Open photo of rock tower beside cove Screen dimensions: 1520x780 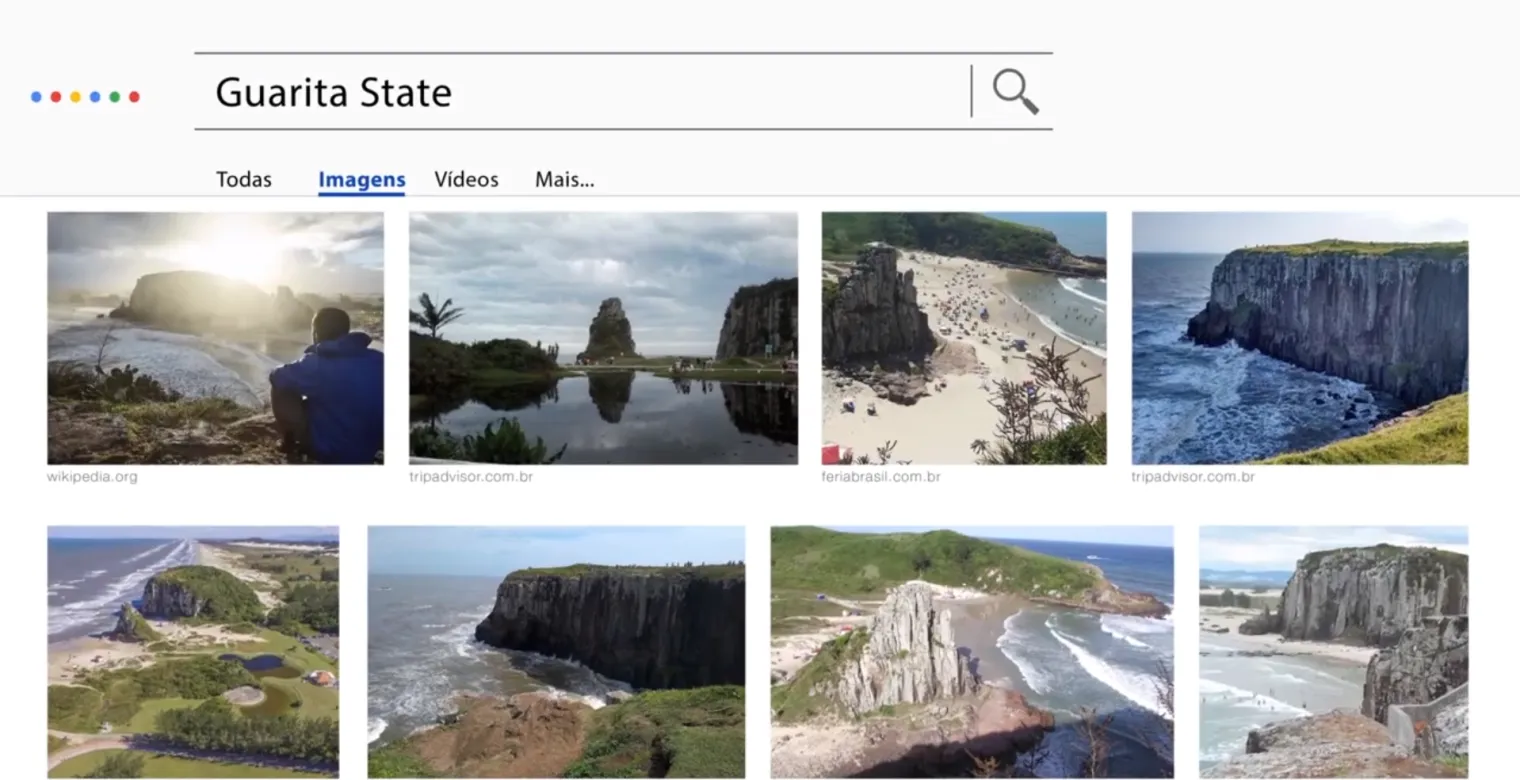[972, 652]
